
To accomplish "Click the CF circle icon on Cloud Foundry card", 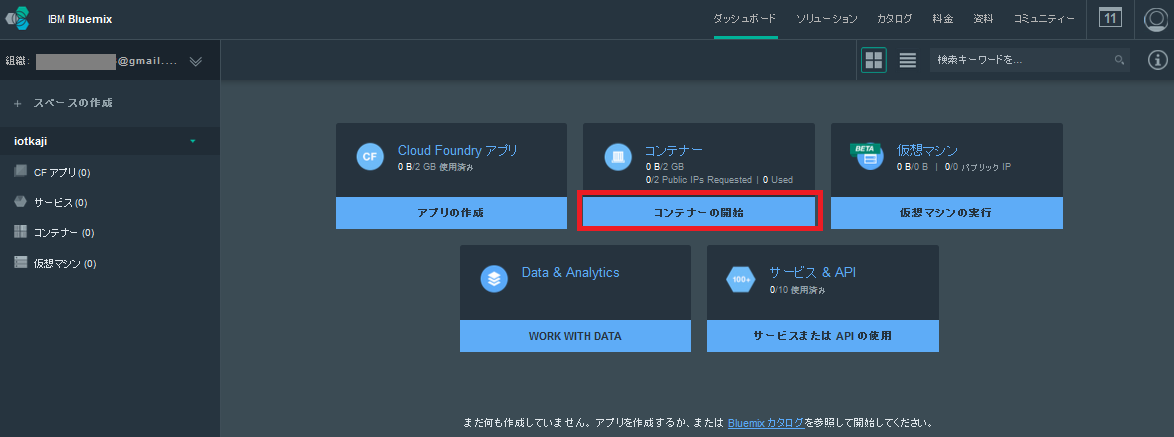I will click(370, 156).
